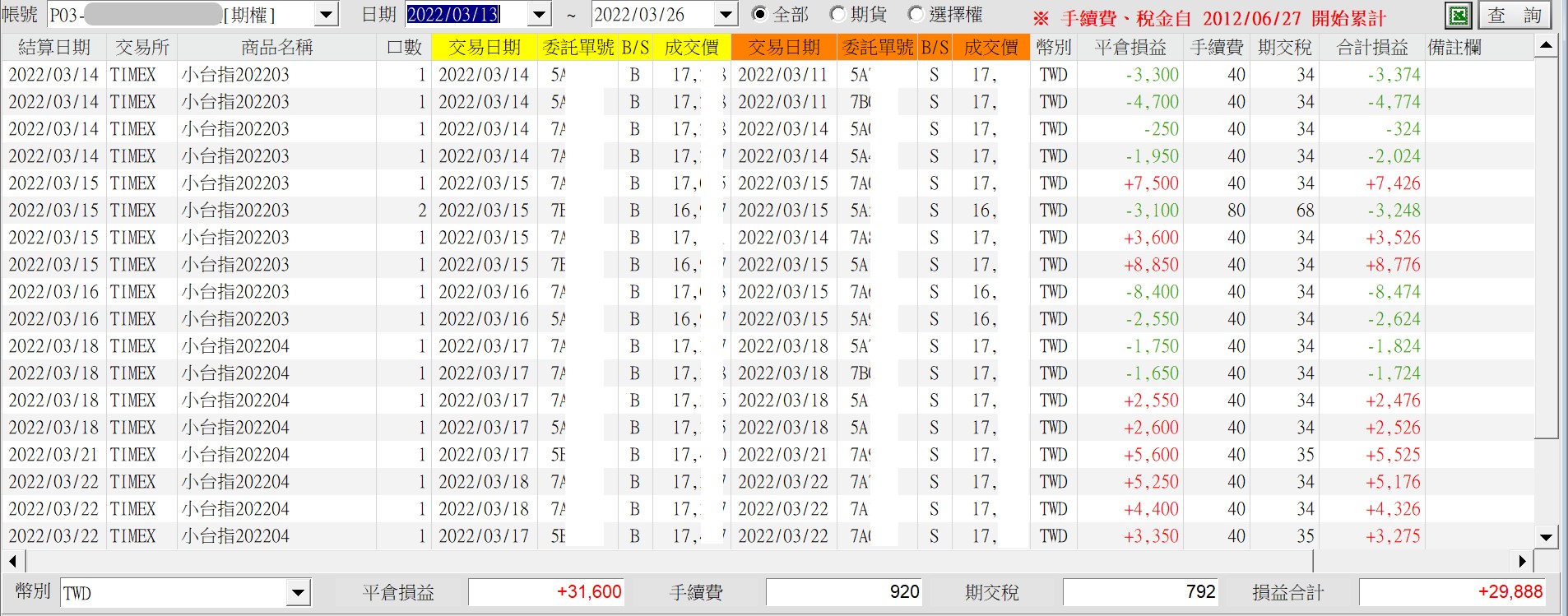This screenshot has width=1568, height=616.
Task: Click the yellow 交易日期 column header
Action: coord(485,48)
